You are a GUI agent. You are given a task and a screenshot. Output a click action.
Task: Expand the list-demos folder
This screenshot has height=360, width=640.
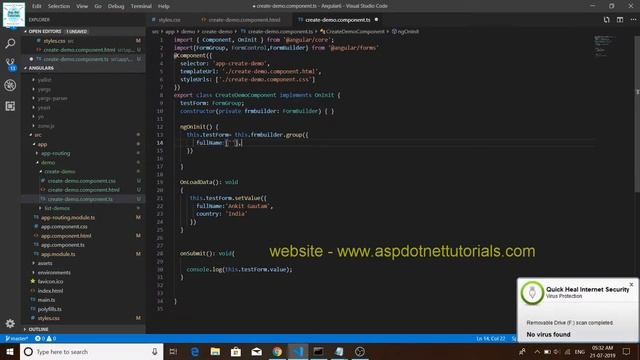(x=57, y=208)
